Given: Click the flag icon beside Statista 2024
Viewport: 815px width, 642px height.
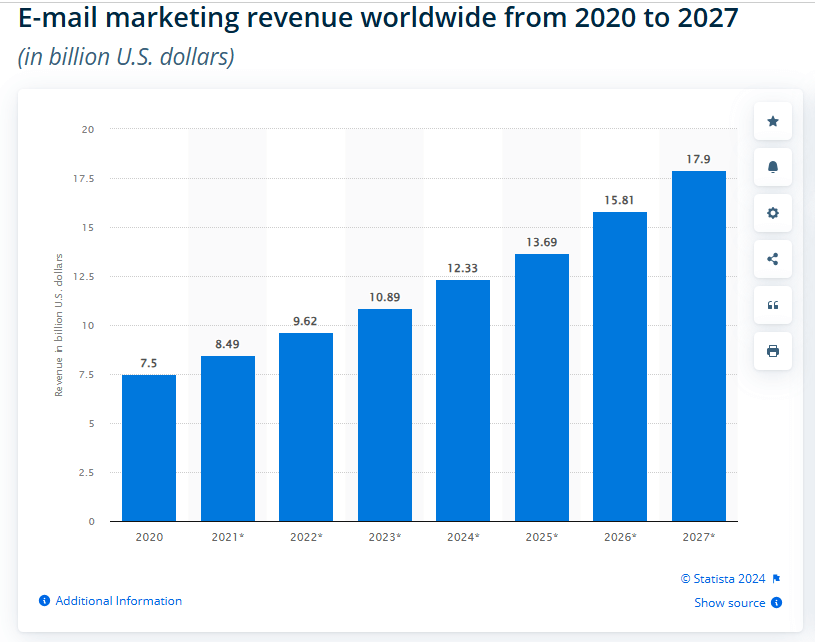Looking at the screenshot, I should (776, 579).
